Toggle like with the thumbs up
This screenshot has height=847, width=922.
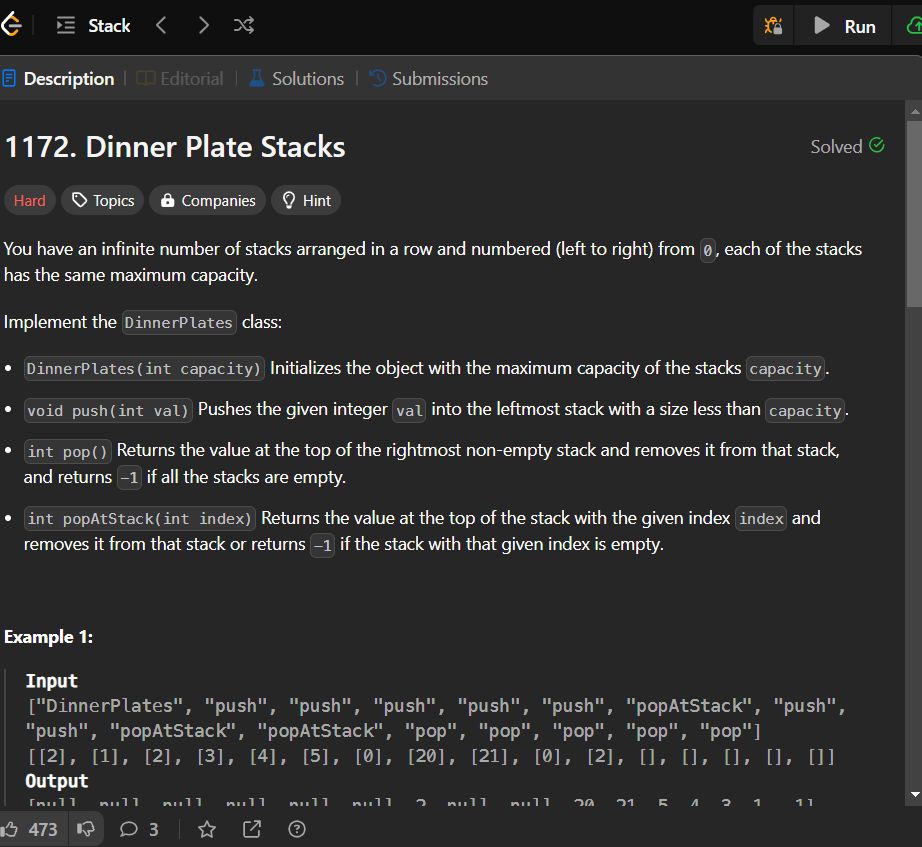tap(30, 829)
